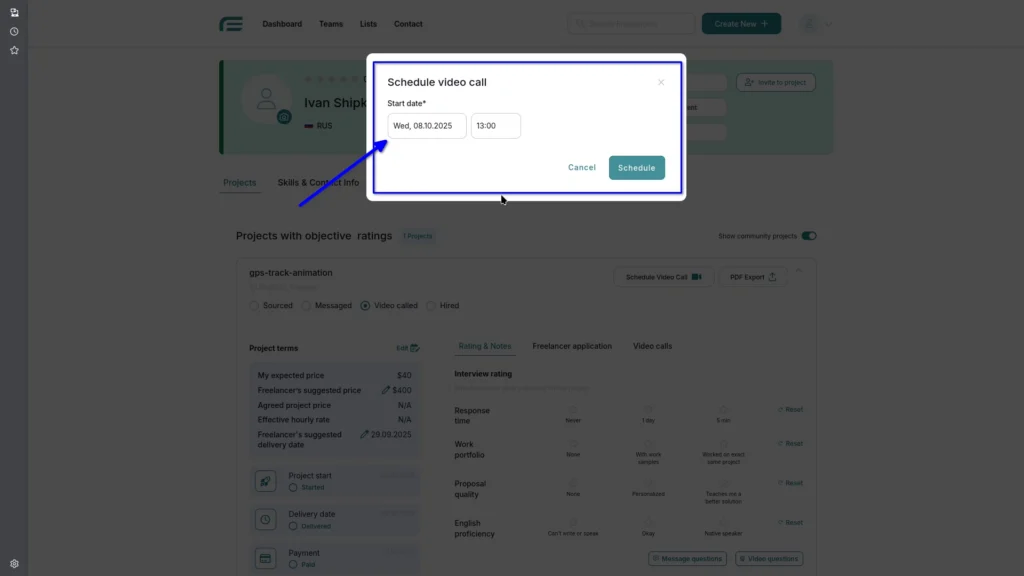Click Invite to project
The image size is (1024, 576).
(x=775, y=82)
